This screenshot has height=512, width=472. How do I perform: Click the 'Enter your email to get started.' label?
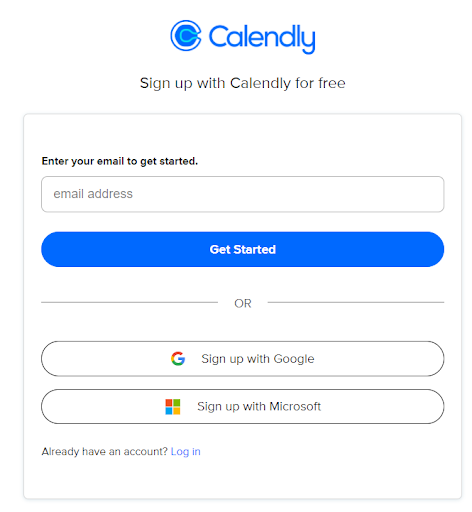click(120, 161)
